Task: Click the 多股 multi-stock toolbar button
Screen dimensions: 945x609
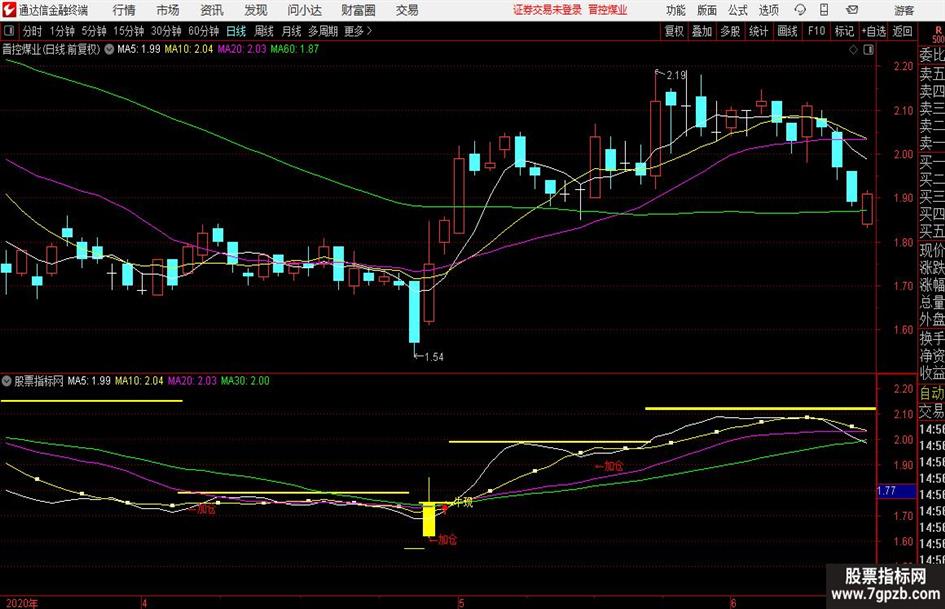Action: 730,31
